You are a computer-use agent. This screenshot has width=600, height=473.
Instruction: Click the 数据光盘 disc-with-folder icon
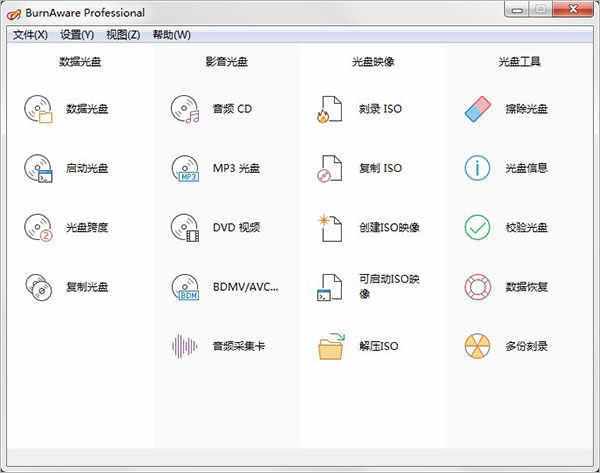(38, 109)
